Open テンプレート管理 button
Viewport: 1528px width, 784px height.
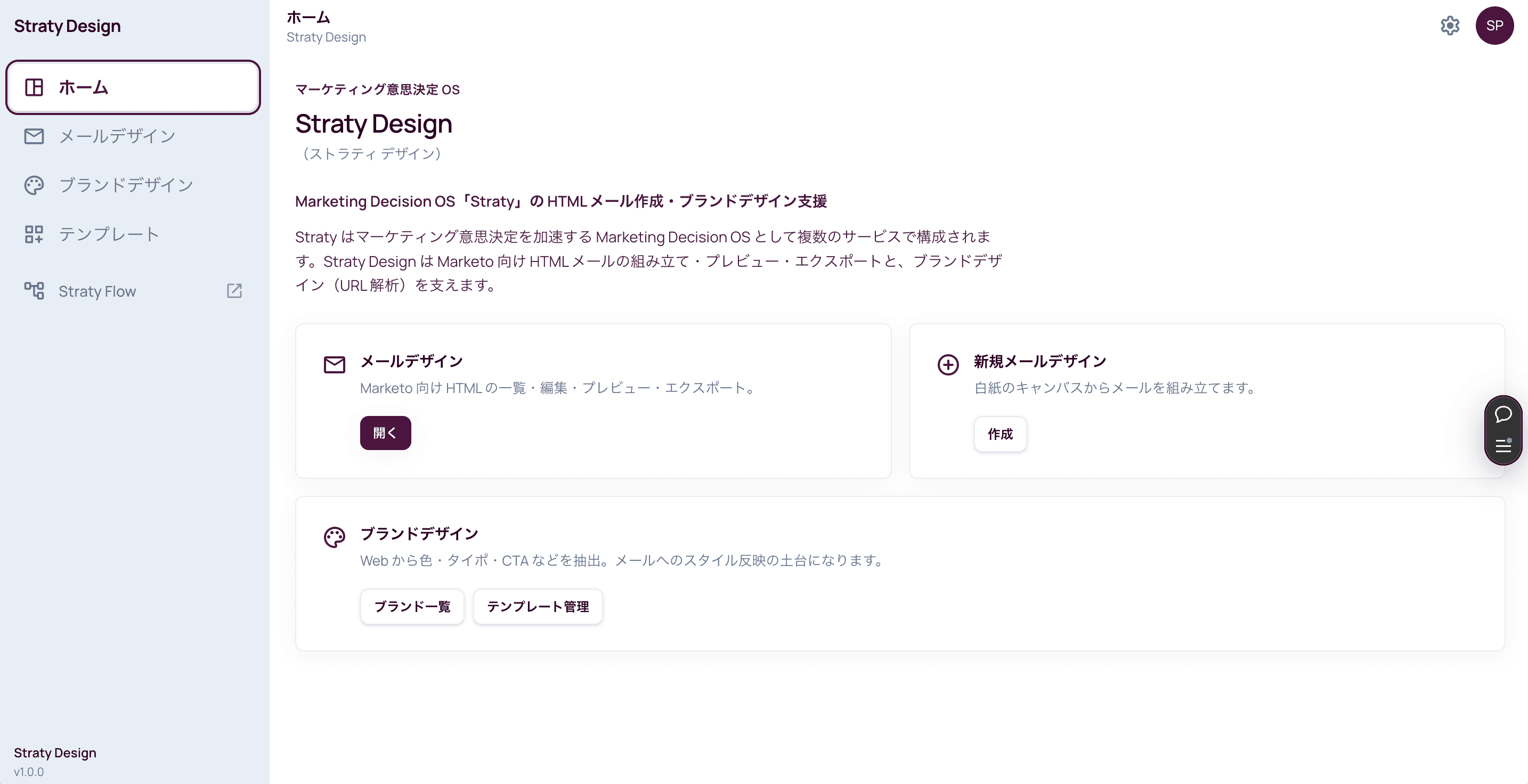pyautogui.click(x=538, y=606)
